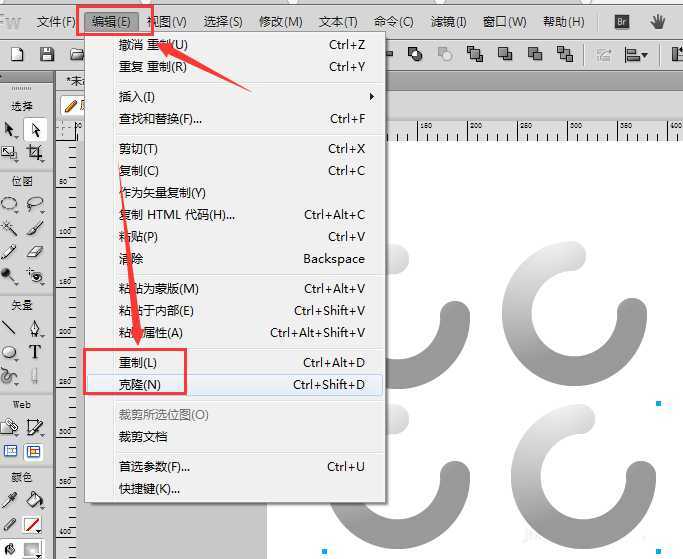Open Adobe Bridge with the Br icon
The height and width of the screenshot is (559, 683).
622,21
